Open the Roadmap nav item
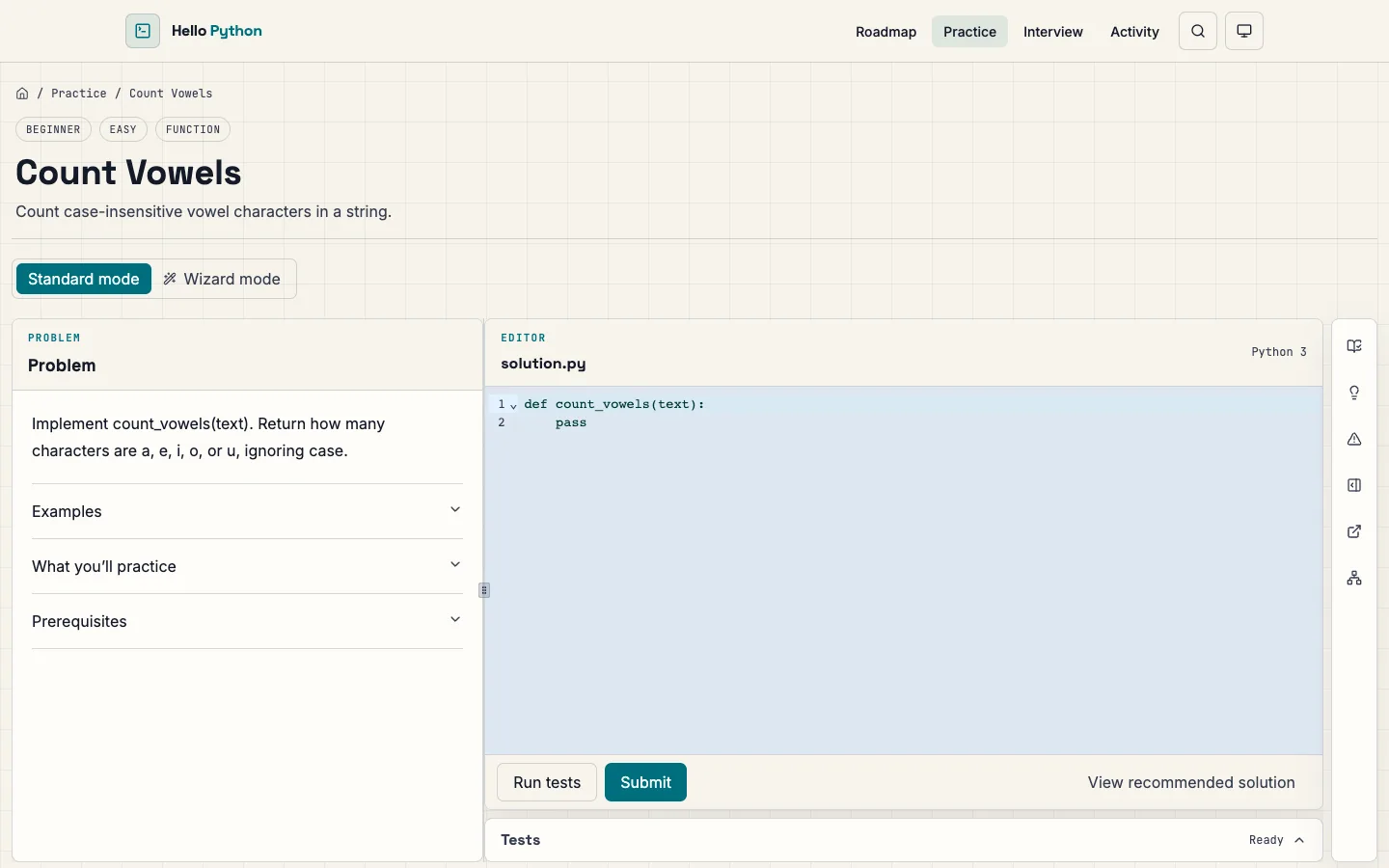Screen dimensions: 1389x868 [x=885, y=32]
